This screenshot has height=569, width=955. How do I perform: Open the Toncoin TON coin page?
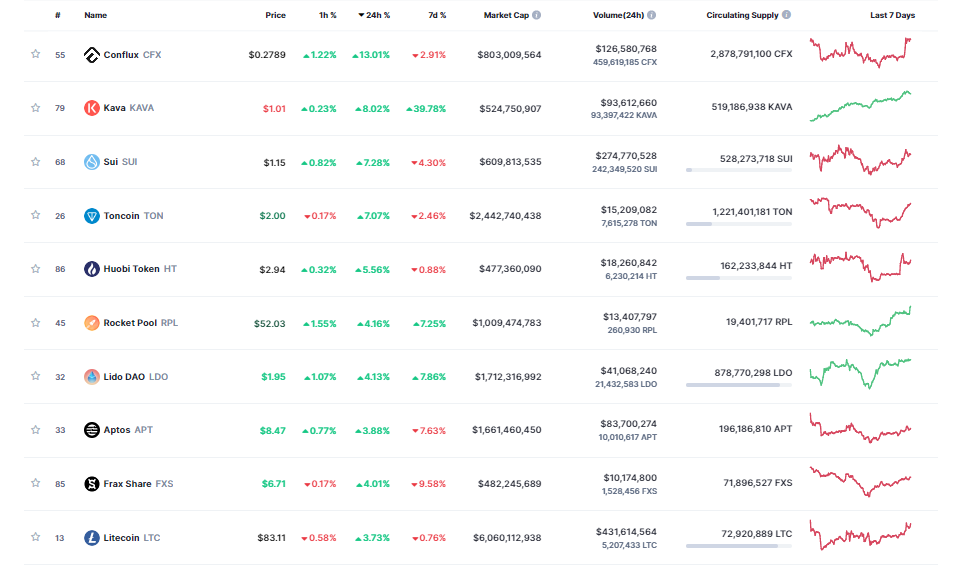click(133, 216)
